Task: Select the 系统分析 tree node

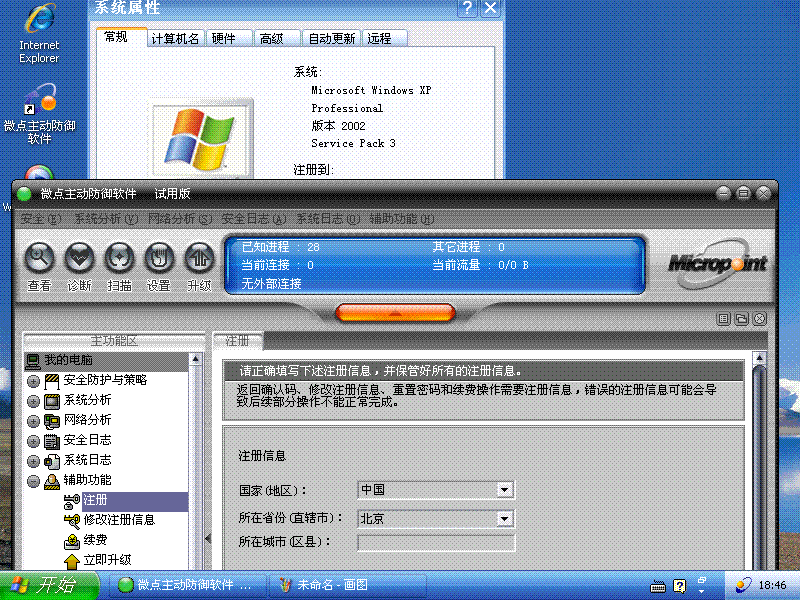Action: 87,400
